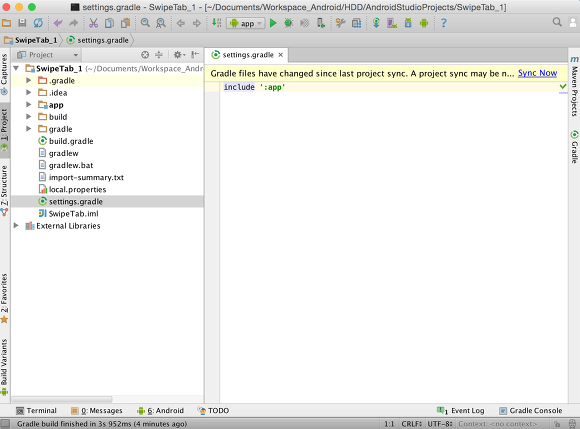Click the Synchronize refresh icon

[38, 23]
